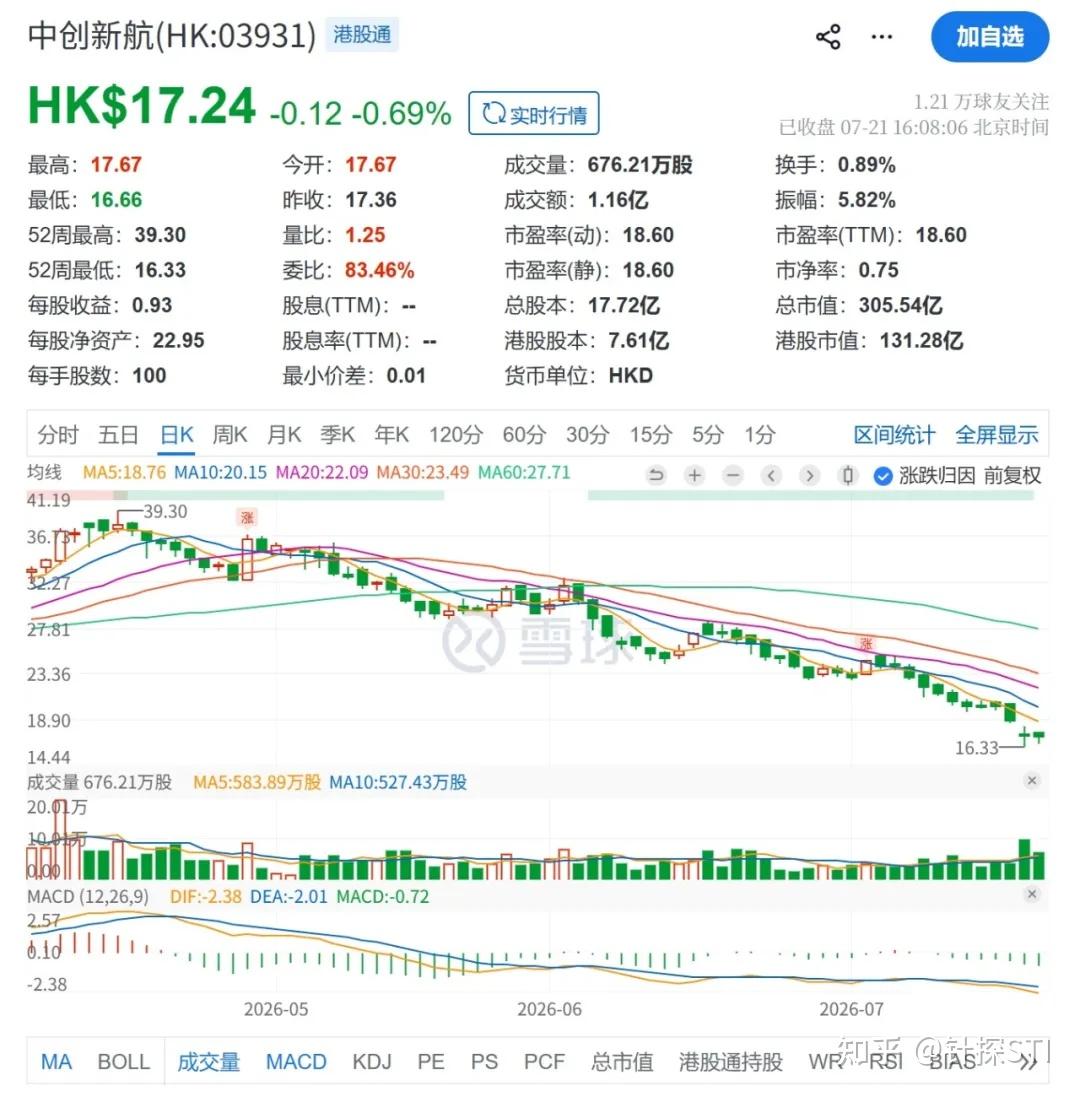
Task: Click the MA60:27.71 legend value
Action: pyautogui.click(x=524, y=473)
